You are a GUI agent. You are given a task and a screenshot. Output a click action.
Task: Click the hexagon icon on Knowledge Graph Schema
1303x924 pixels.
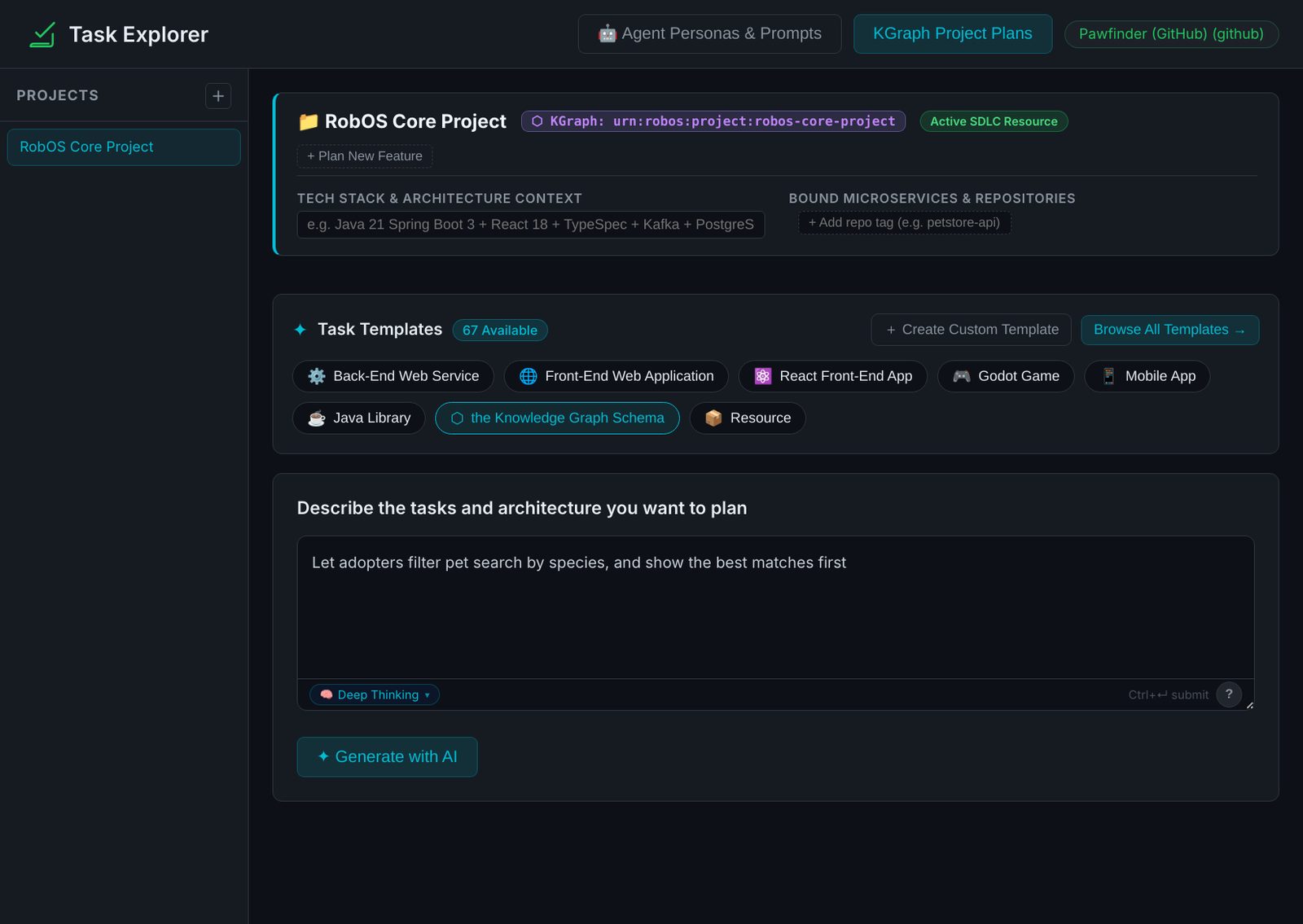point(457,418)
